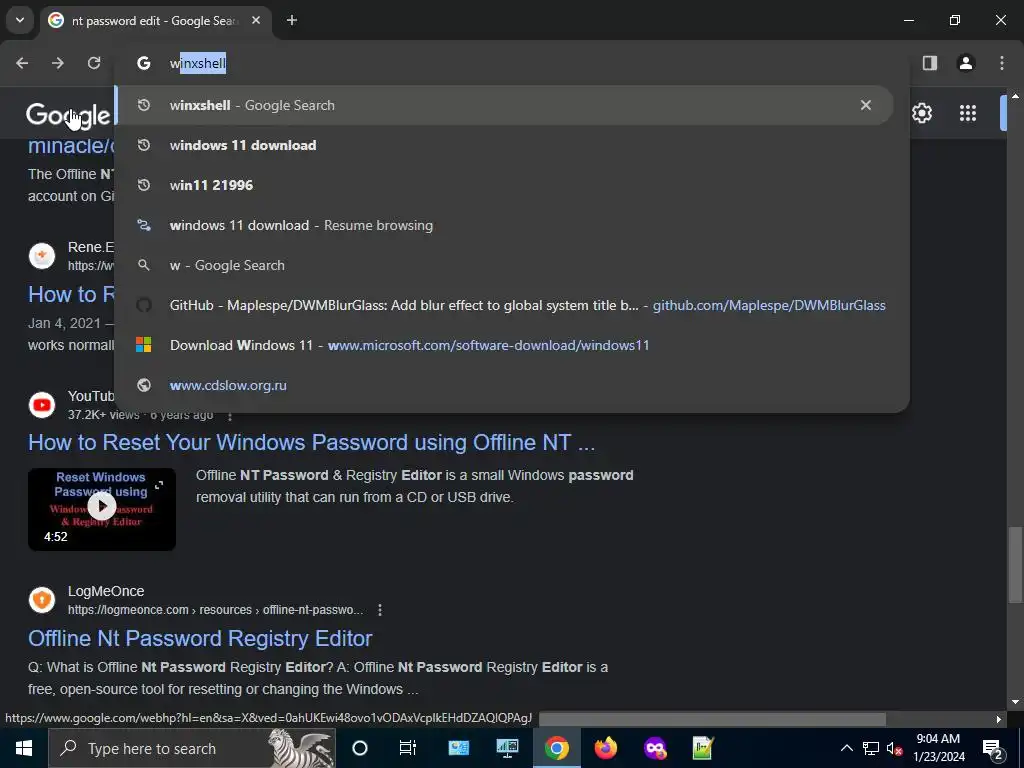The width and height of the screenshot is (1024, 768).
Task: Toggle the Chrome side panel icon
Action: click(929, 63)
